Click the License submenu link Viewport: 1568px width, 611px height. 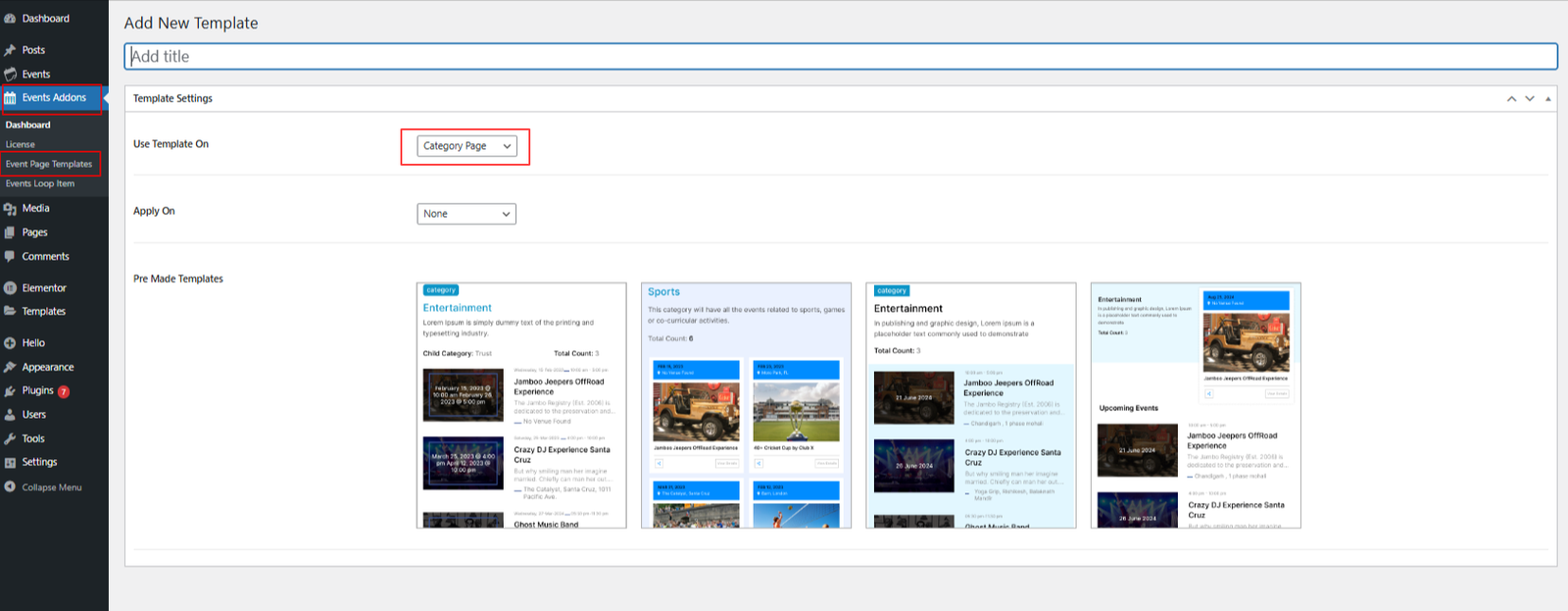[21, 145]
